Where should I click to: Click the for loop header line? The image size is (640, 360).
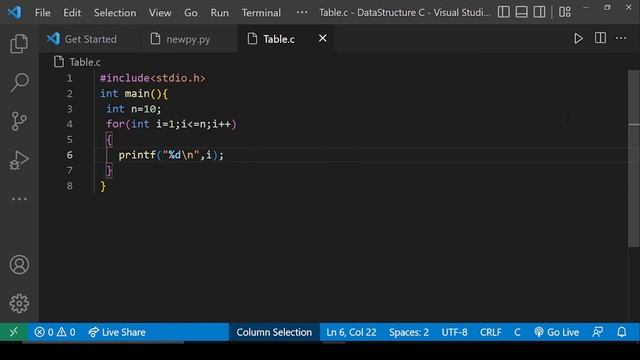[x=171, y=124]
